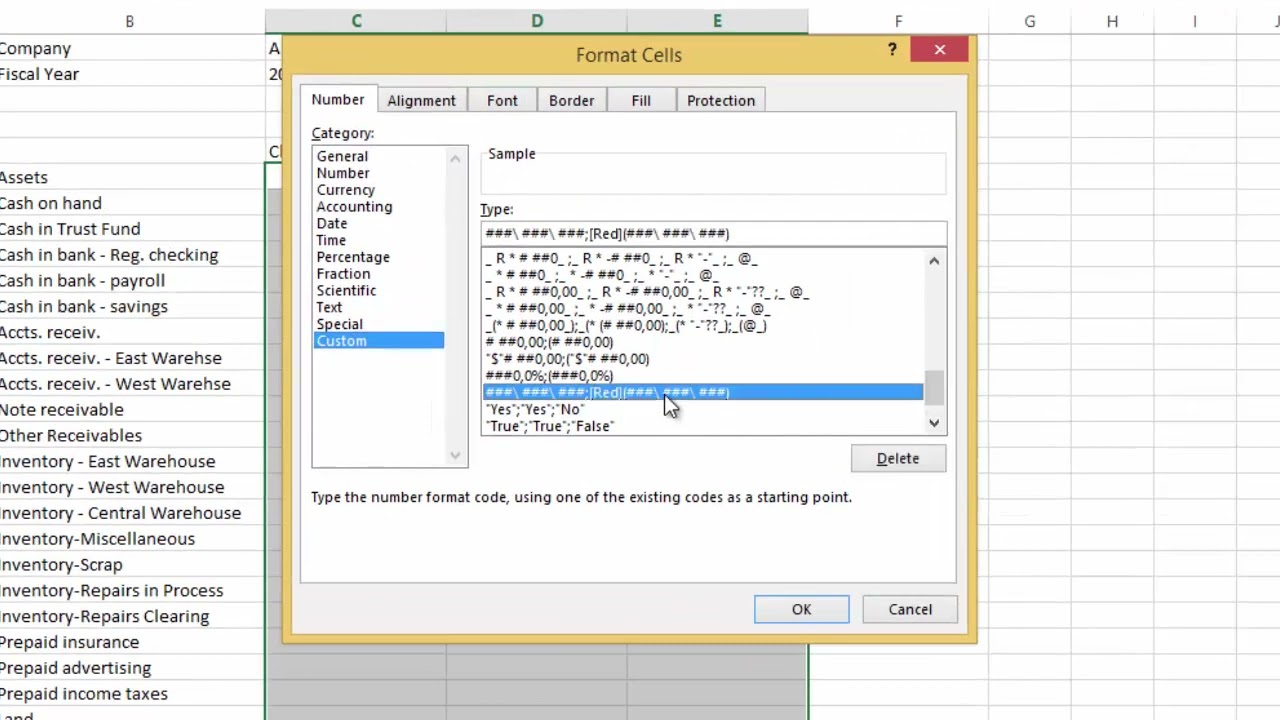Close the Format Cells dialog with the X

[x=940, y=50]
